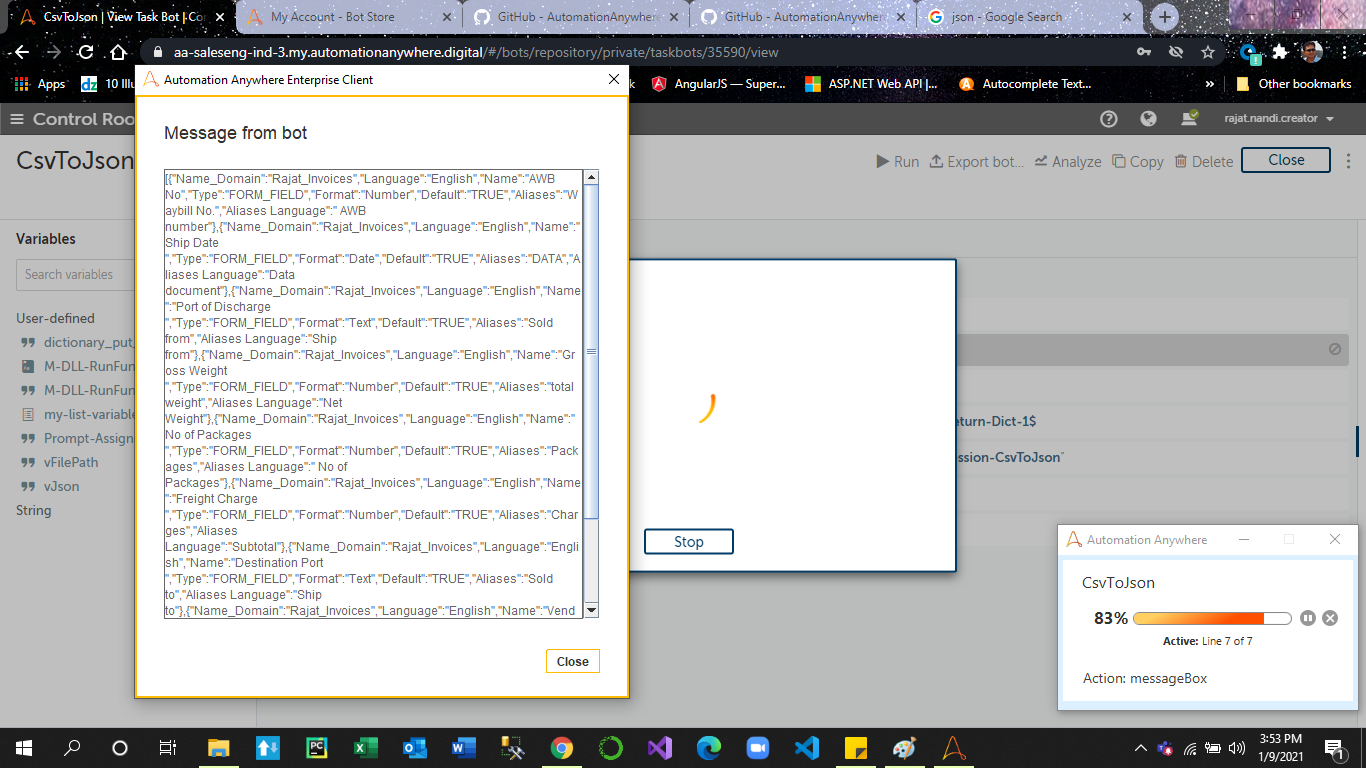Open the Other bookmarks folder
The image size is (1366, 768).
pyautogui.click(x=1294, y=84)
